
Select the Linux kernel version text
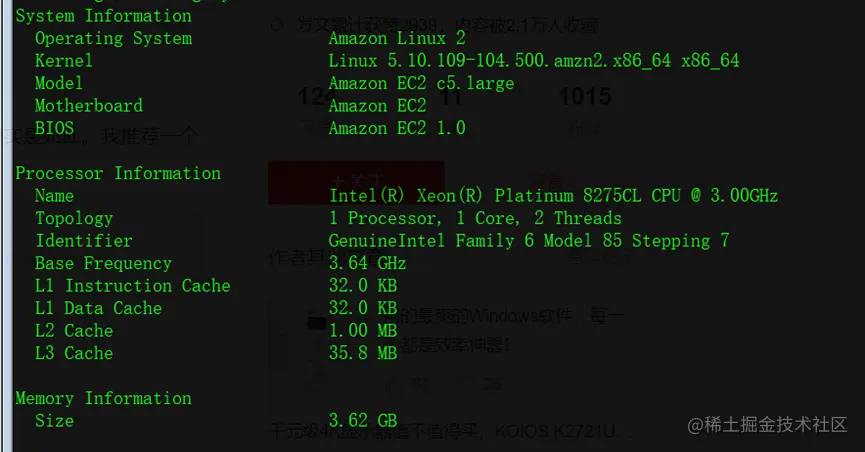pos(533,61)
